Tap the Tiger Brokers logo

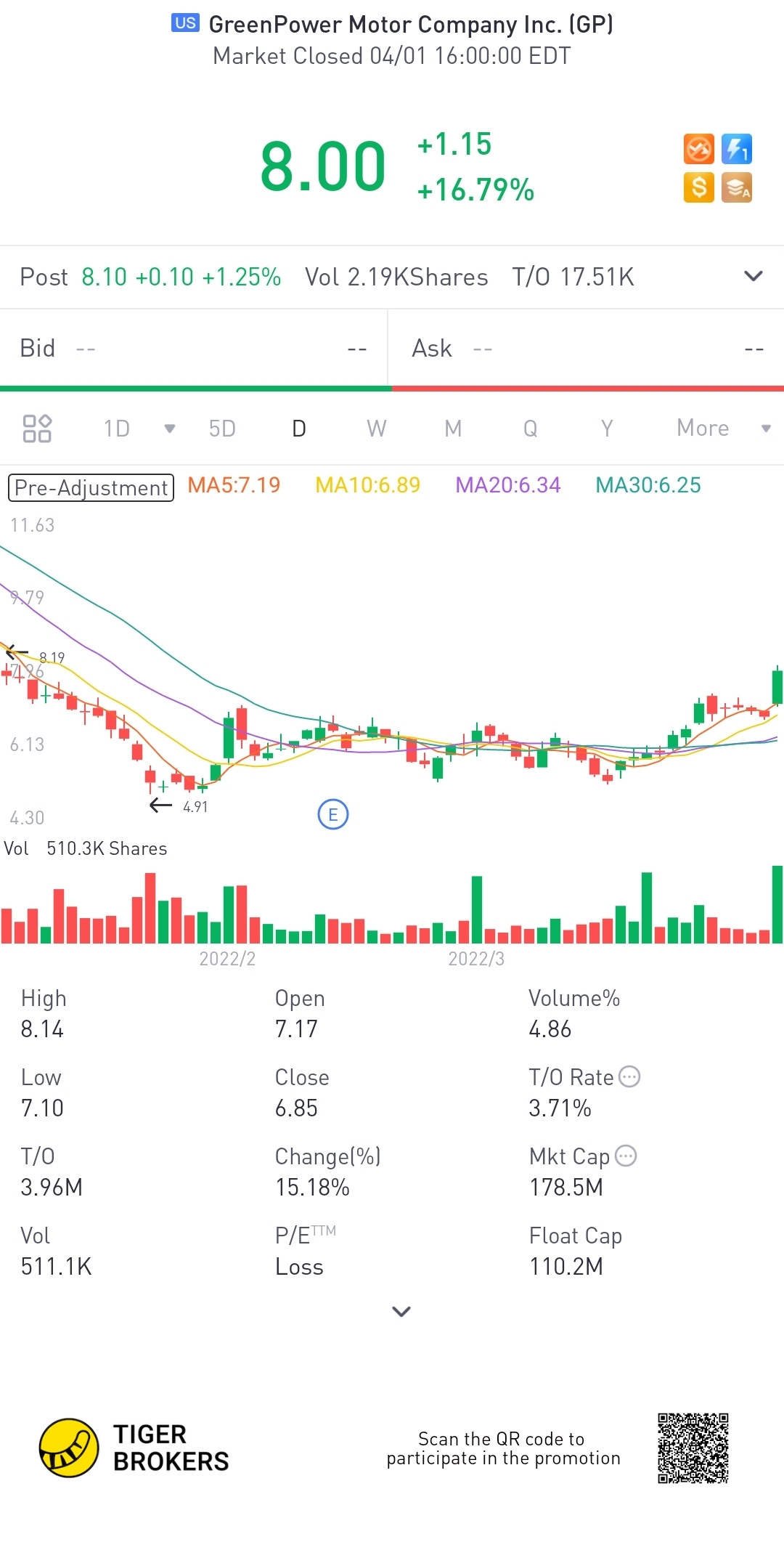pos(134,1448)
